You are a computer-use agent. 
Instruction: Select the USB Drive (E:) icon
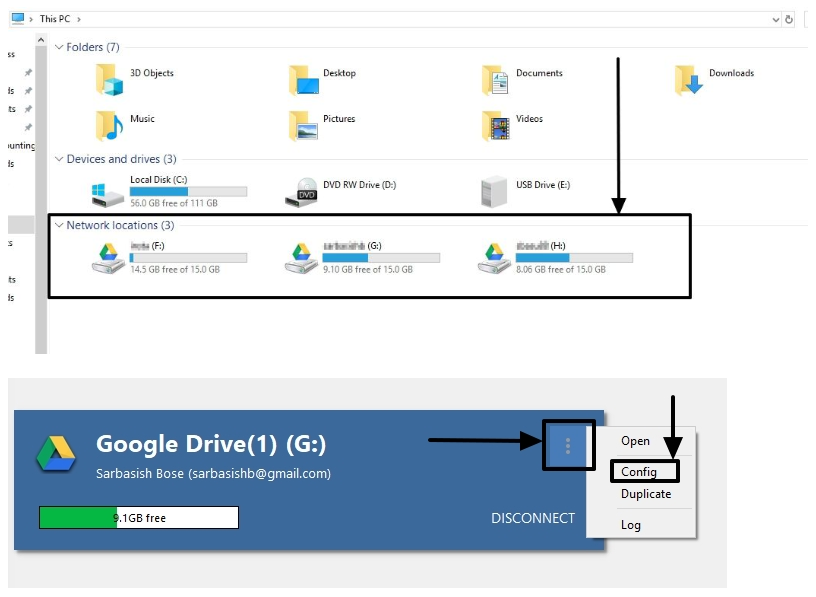494,192
